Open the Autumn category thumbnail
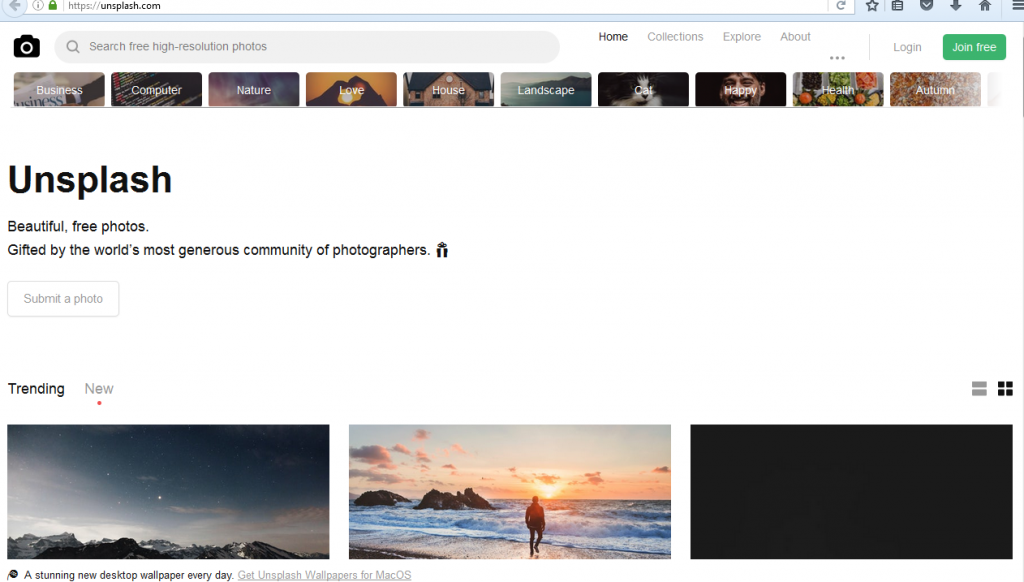1024x582 pixels. click(x=935, y=89)
